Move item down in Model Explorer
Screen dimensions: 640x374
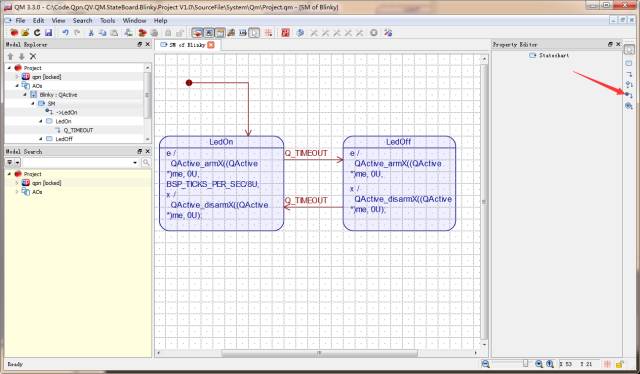click(22, 56)
